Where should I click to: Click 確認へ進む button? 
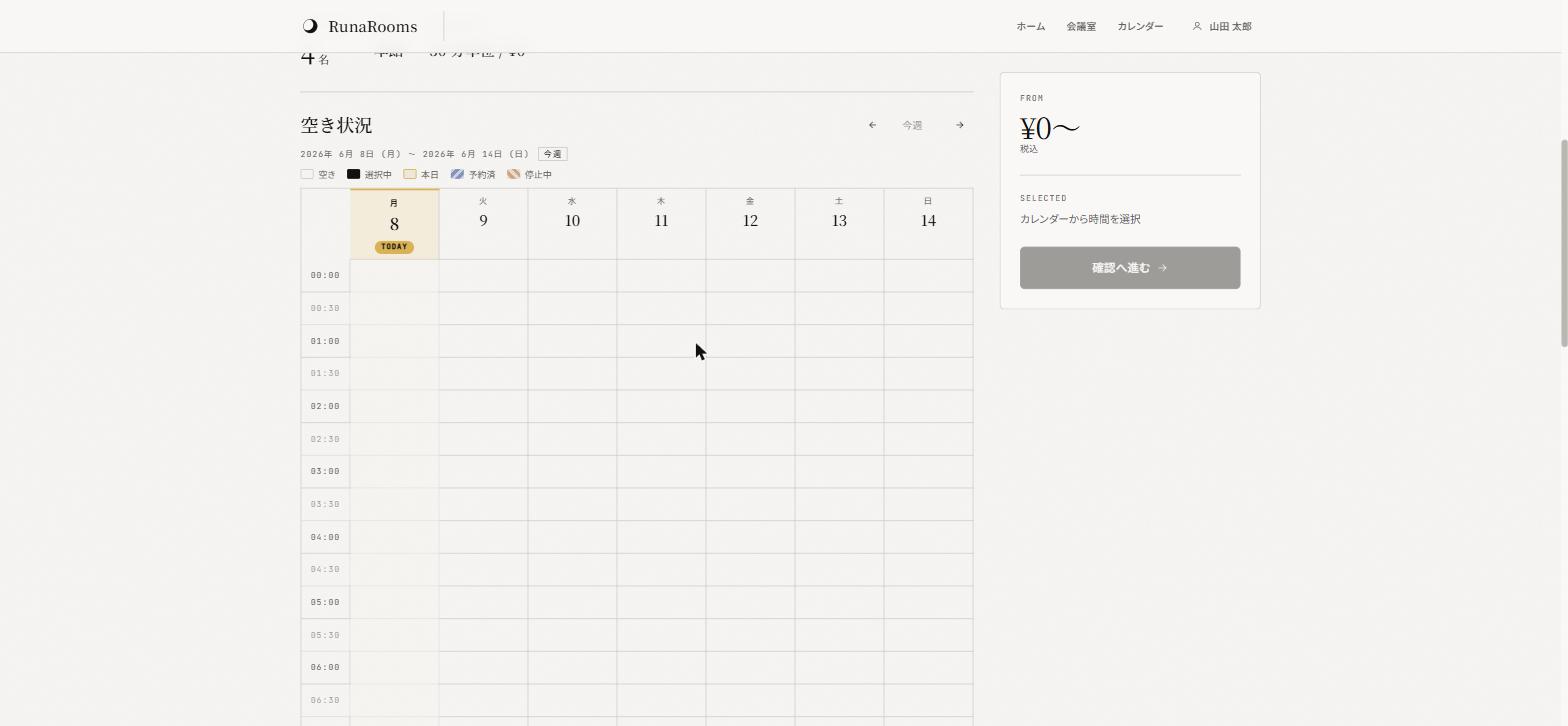pyautogui.click(x=1130, y=268)
